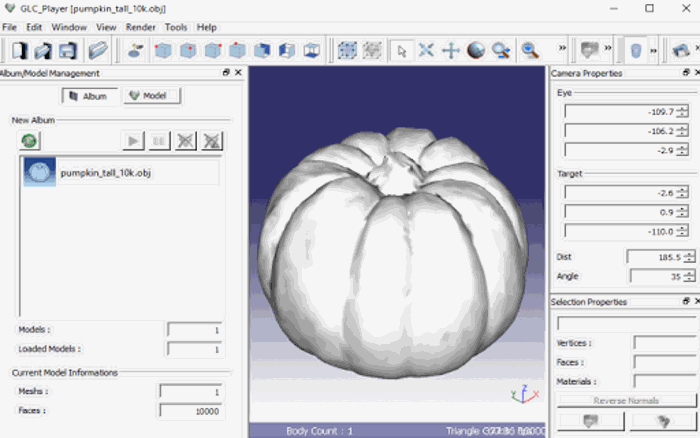This screenshot has width=700, height=438.
Task: Float the Camera Properties panel
Action: [x=687, y=72]
